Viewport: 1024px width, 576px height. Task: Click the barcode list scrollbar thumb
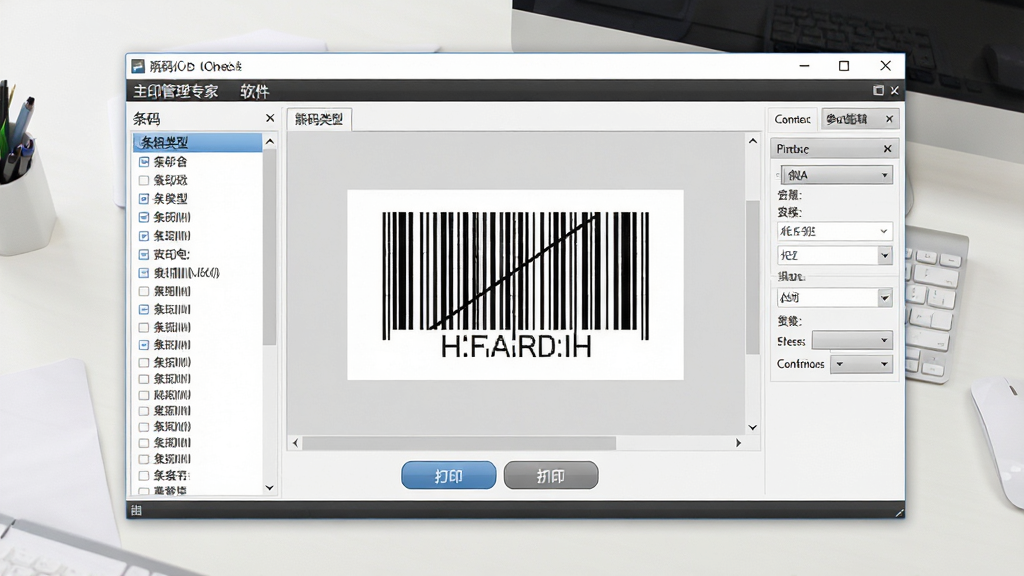[x=270, y=247]
